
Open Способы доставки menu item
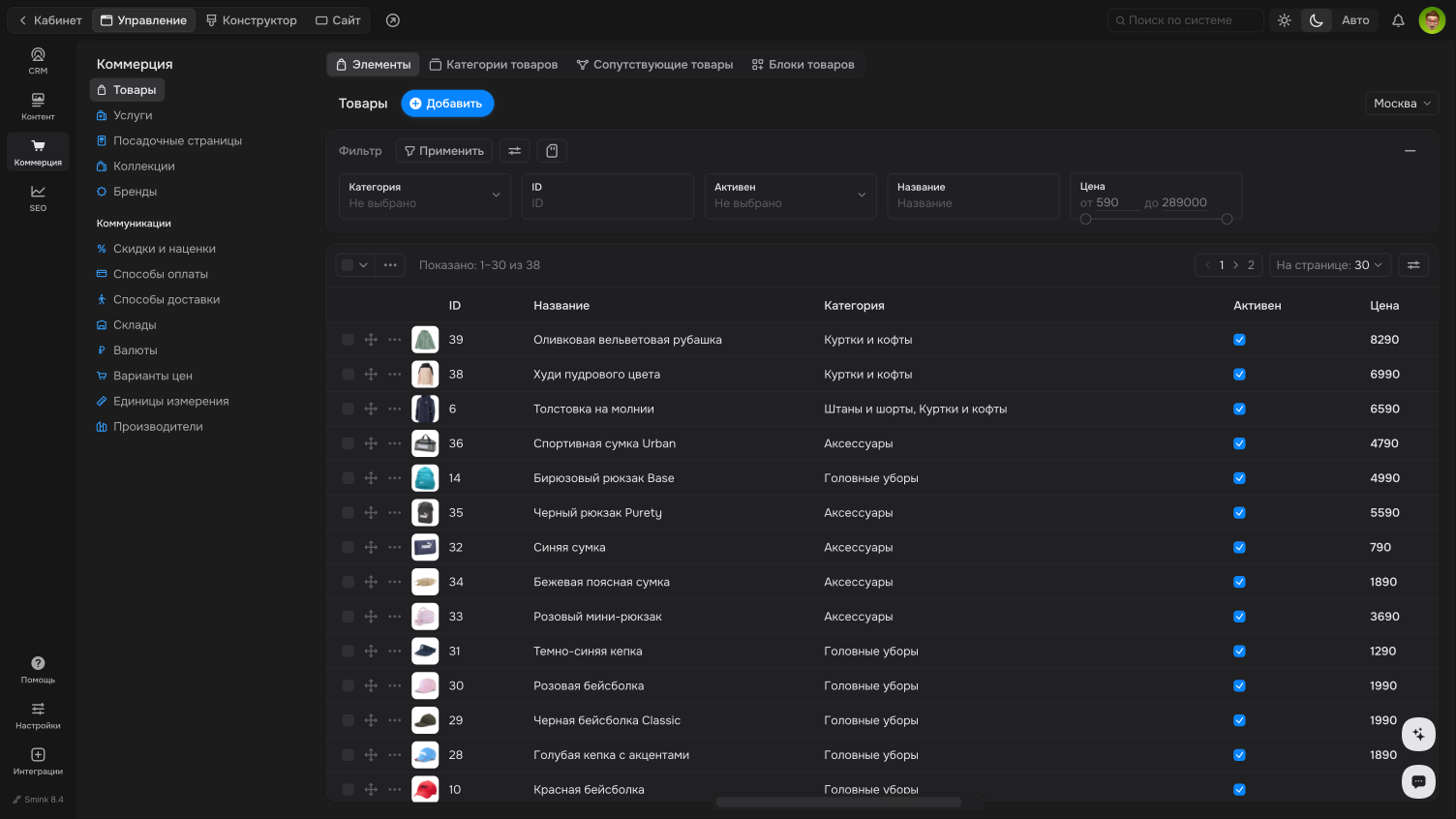(167, 300)
